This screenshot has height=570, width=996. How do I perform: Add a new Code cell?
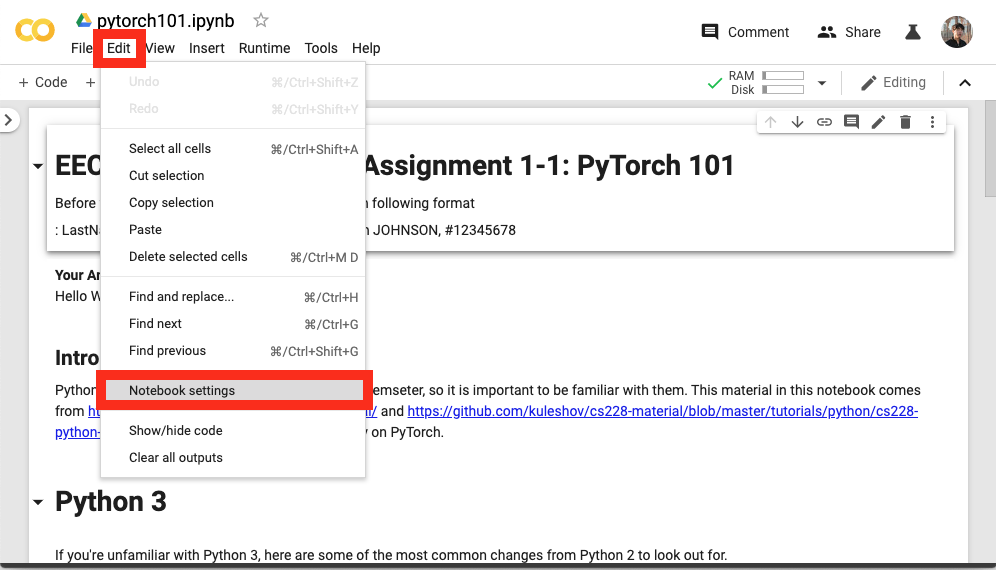[x=43, y=83]
